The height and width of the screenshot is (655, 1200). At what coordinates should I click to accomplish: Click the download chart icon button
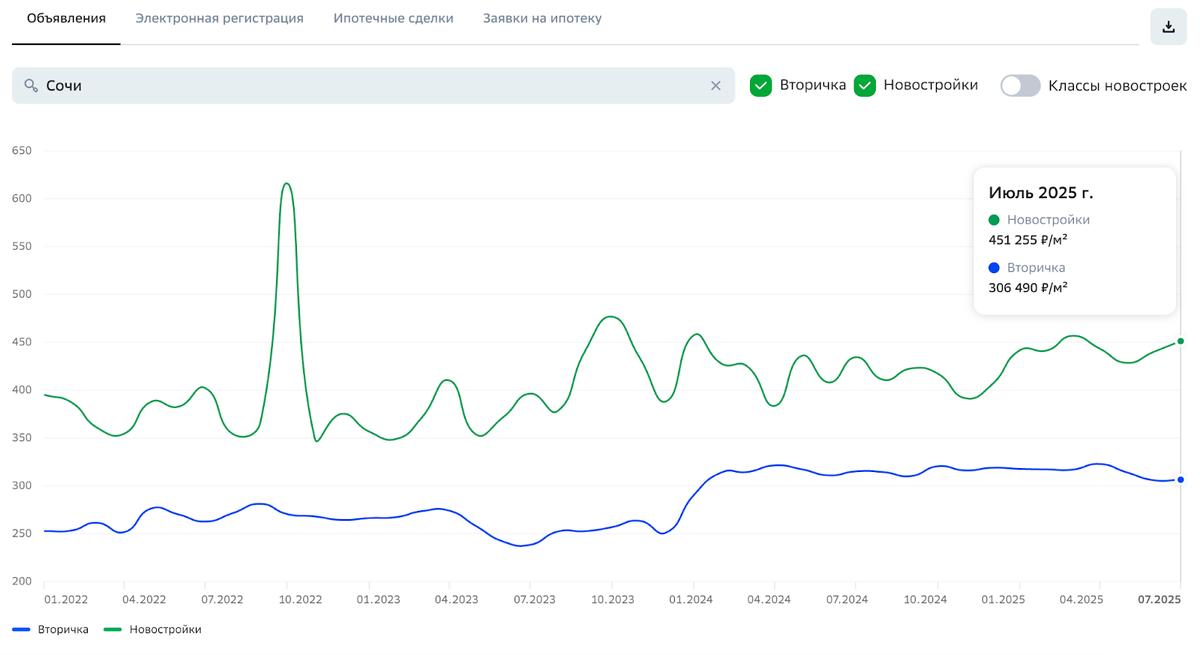(1168, 27)
